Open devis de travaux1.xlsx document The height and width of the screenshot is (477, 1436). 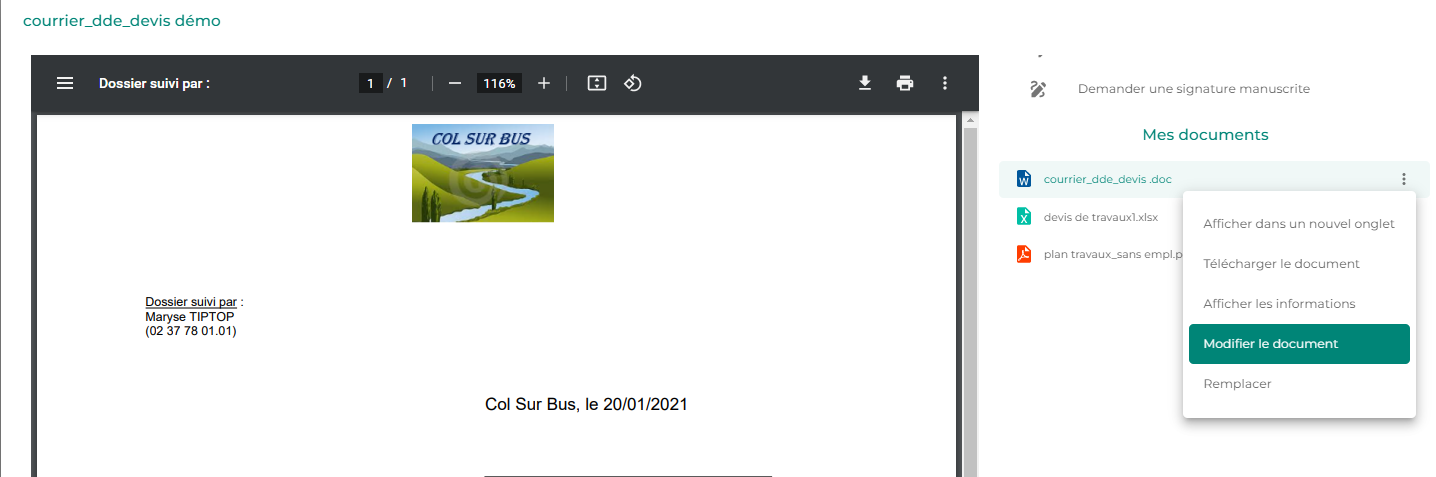[x=1100, y=217]
